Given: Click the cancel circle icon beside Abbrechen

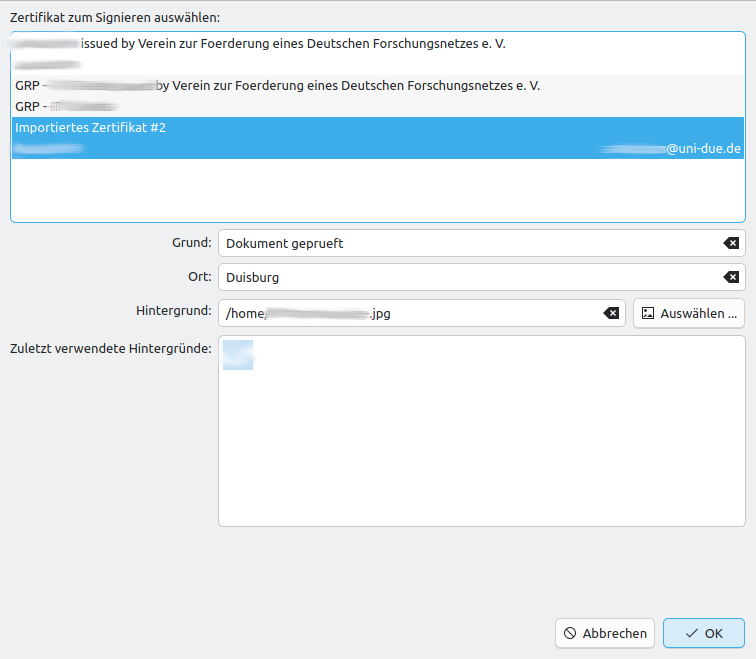Looking at the screenshot, I should [570, 633].
